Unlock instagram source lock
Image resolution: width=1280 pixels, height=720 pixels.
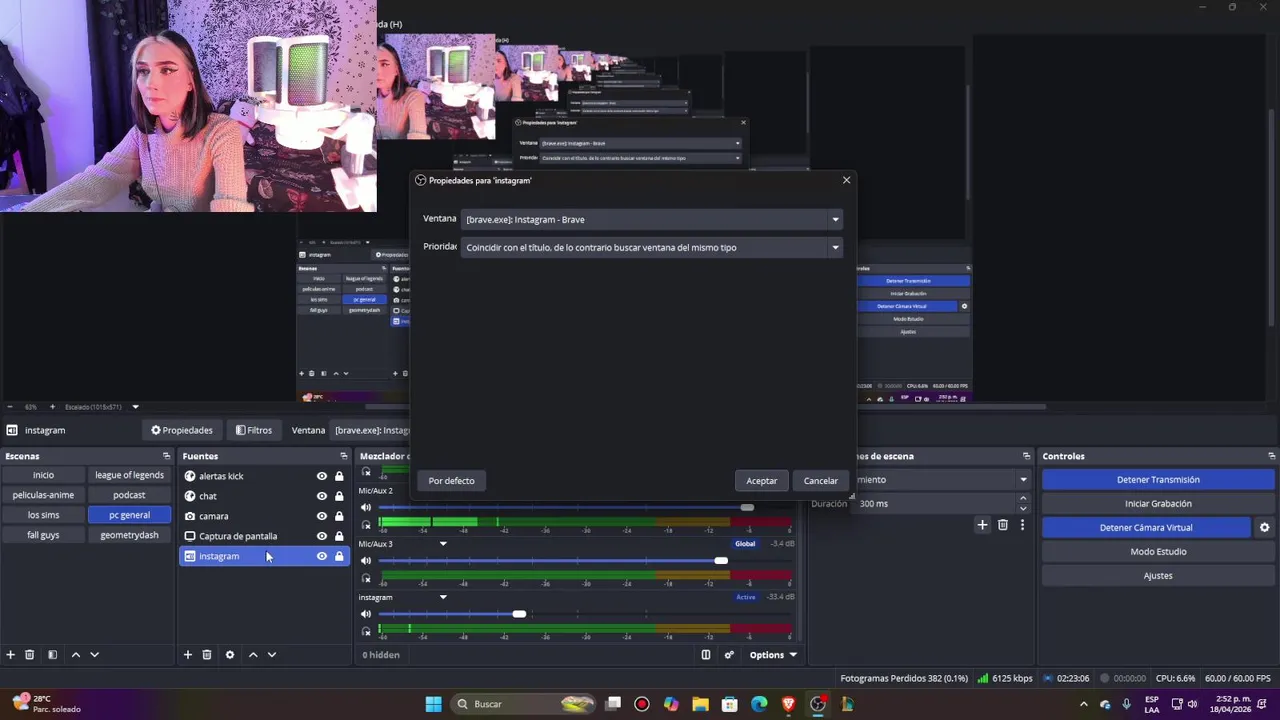[339, 556]
